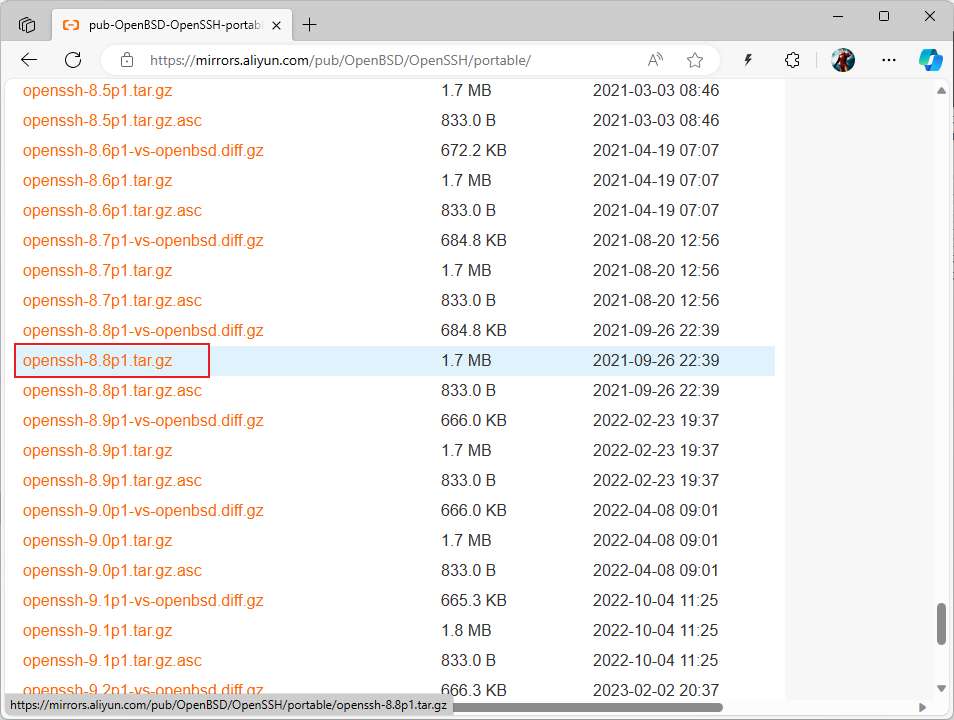Download openssh-8.8p1.tar.gz file link
The width and height of the screenshot is (954, 720).
[98, 360]
